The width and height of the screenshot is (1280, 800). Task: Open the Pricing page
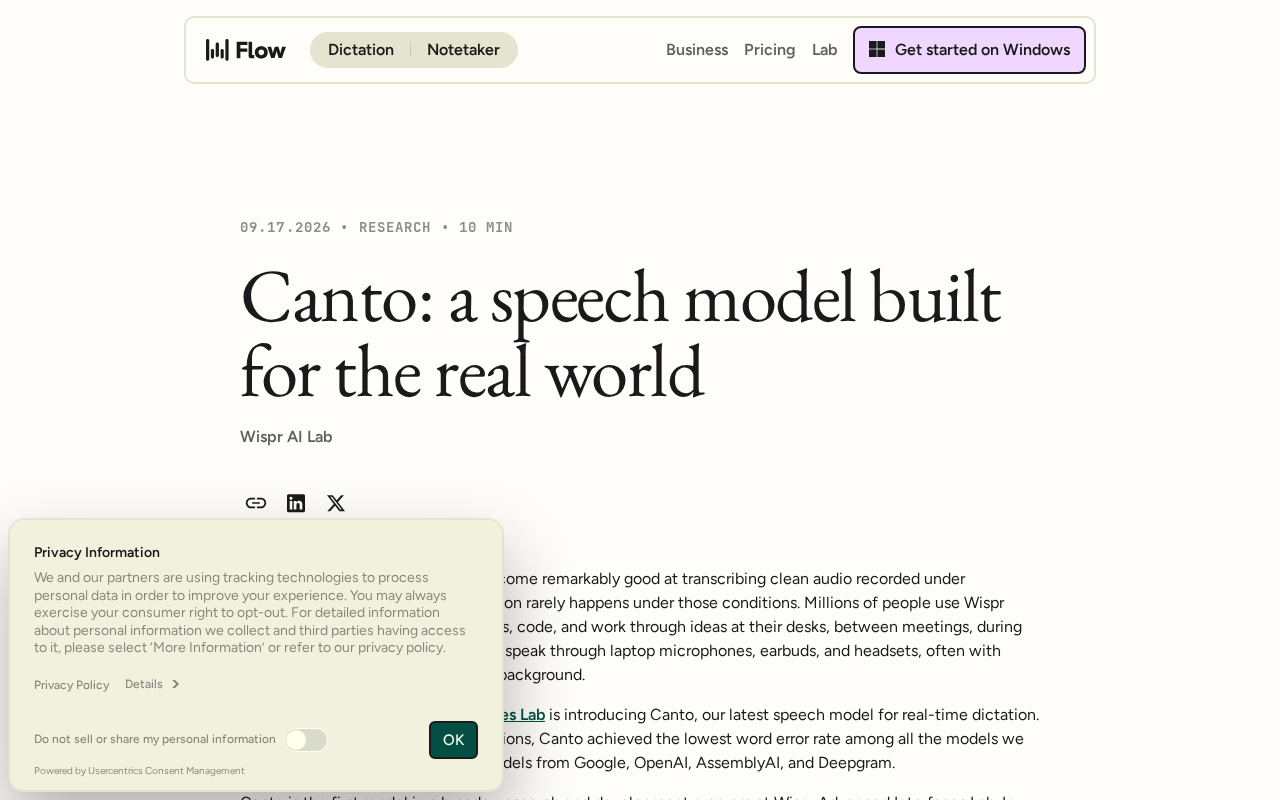click(770, 50)
